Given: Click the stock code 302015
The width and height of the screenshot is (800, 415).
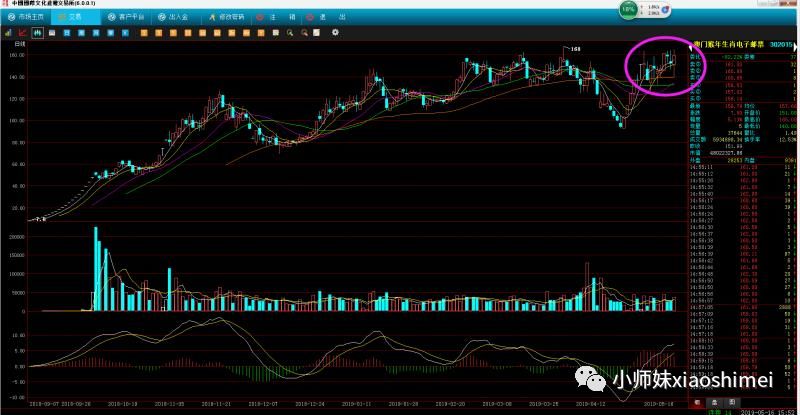Looking at the screenshot, I should pos(781,45).
